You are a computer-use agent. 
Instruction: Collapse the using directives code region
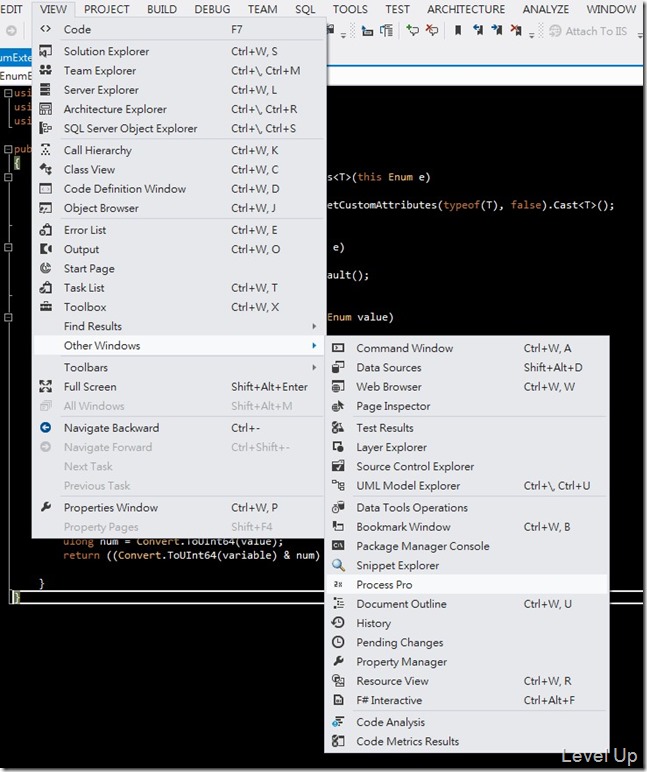pos(8,93)
